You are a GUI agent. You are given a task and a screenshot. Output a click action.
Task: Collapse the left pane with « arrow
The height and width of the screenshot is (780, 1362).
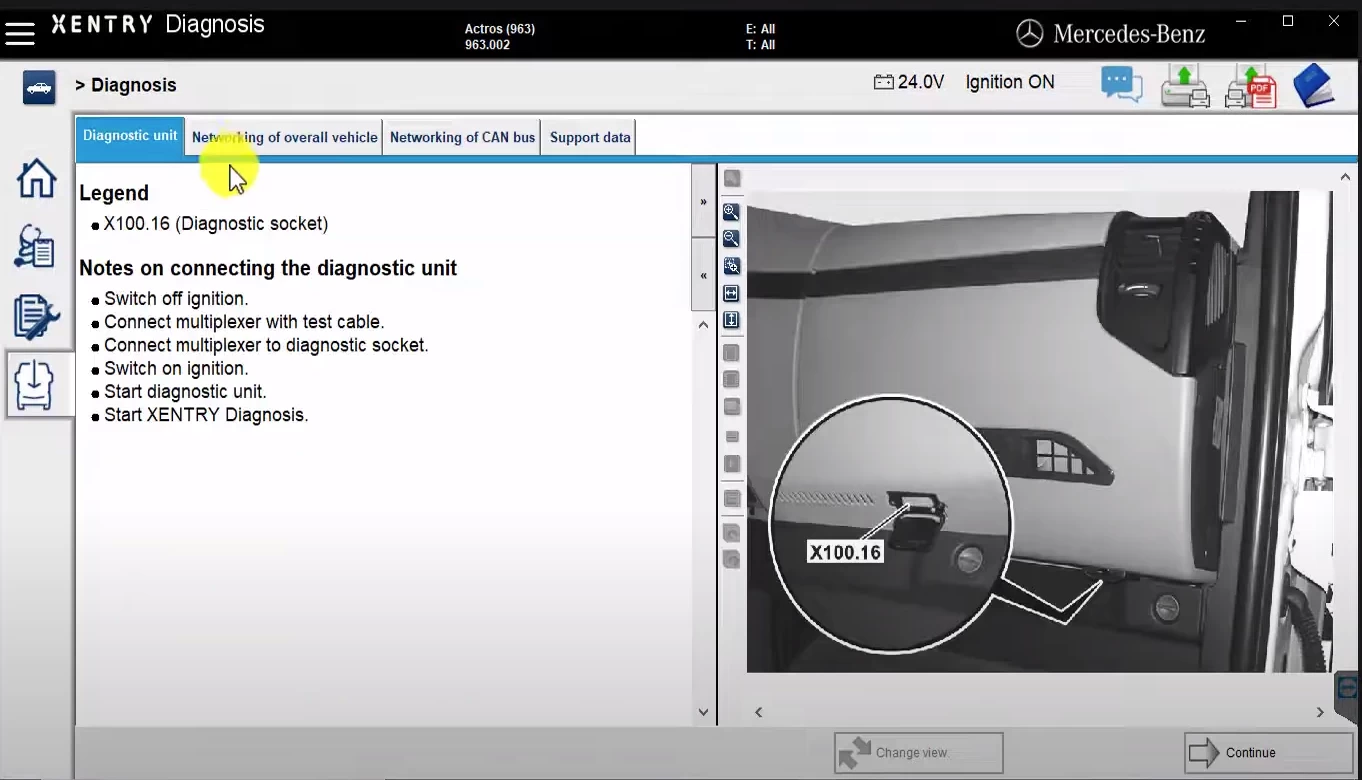click(703, 275)
